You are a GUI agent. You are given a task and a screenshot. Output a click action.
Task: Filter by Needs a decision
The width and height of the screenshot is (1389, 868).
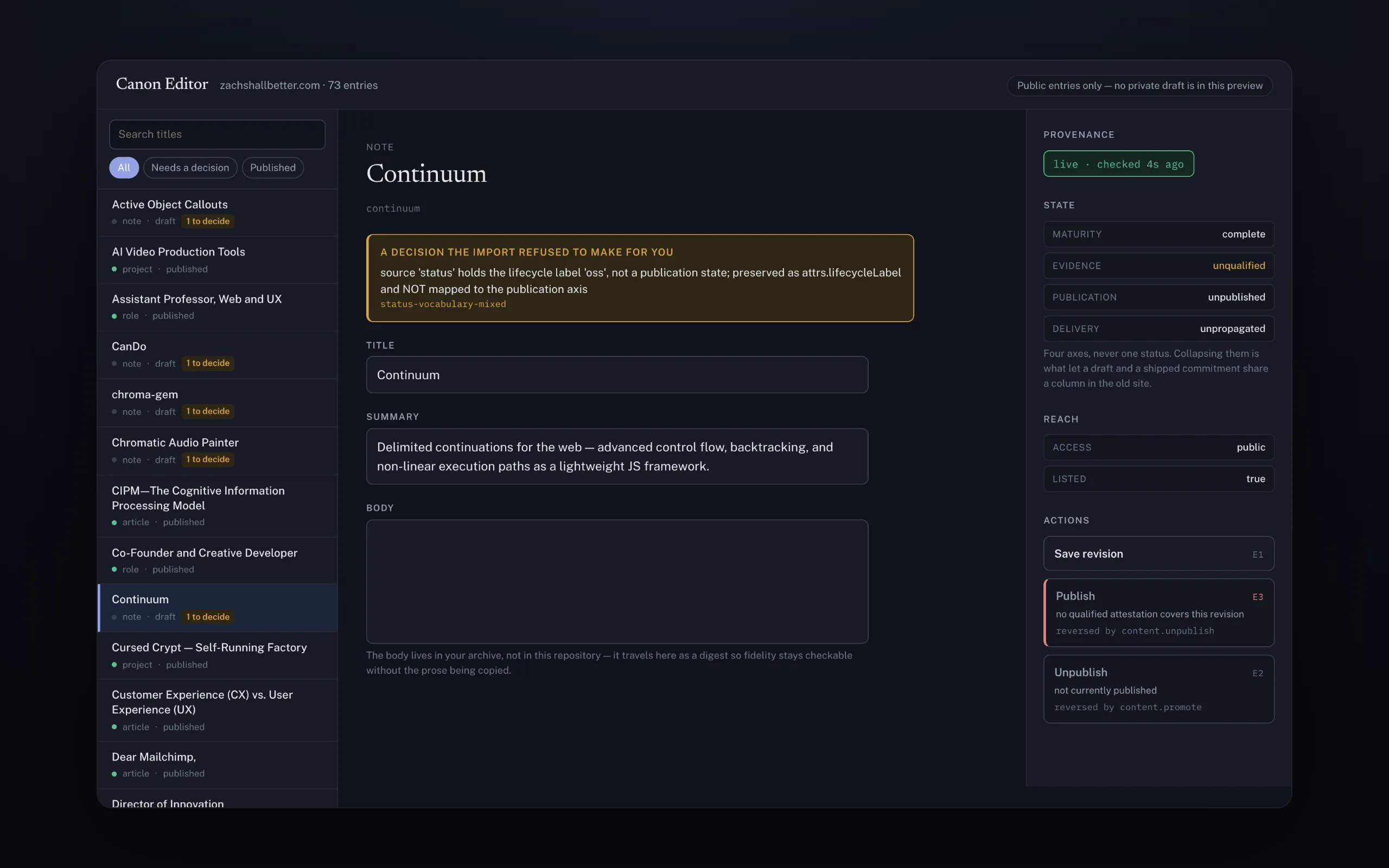190,168
